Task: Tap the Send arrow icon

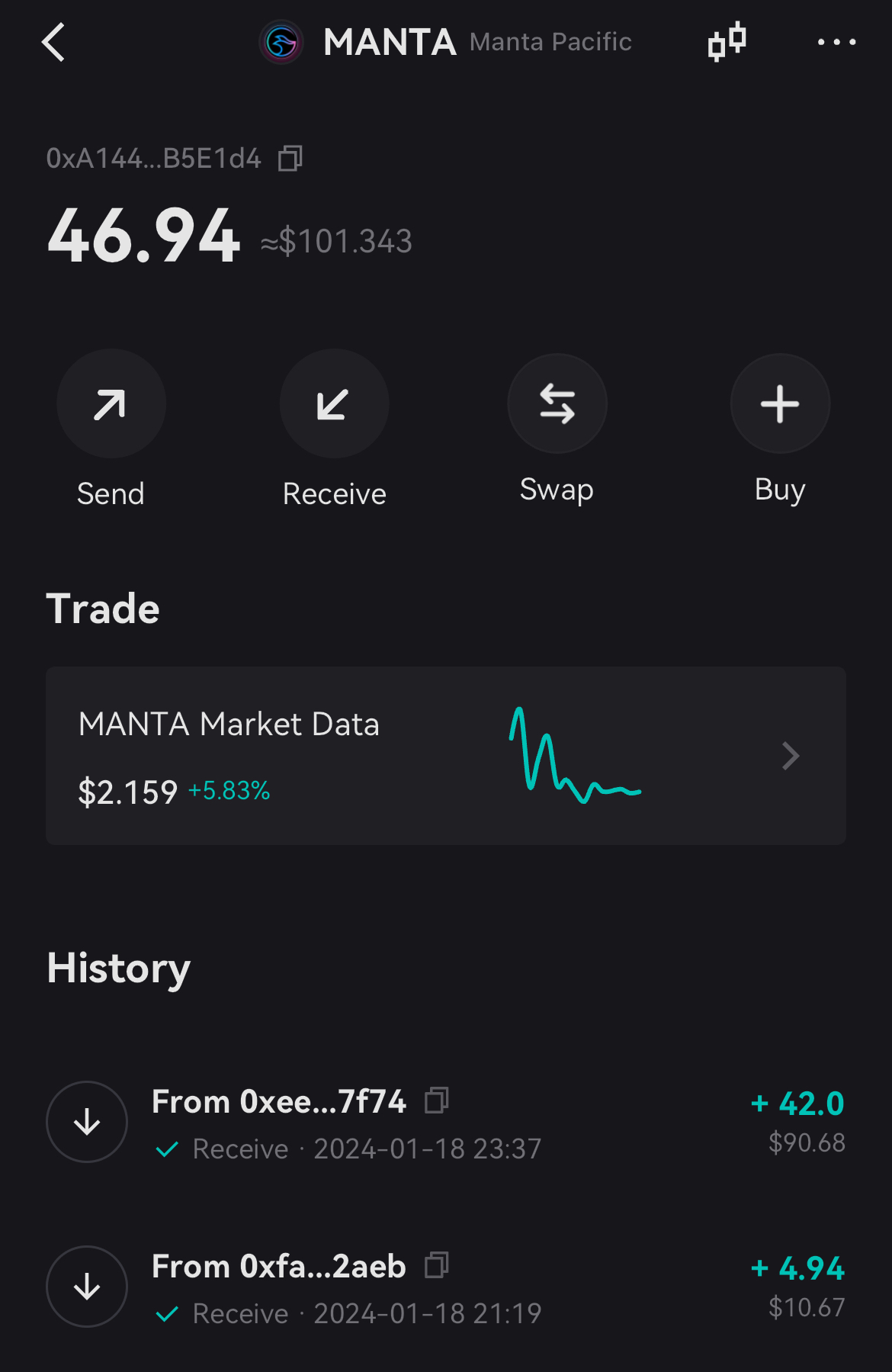Action: (111, 403)
